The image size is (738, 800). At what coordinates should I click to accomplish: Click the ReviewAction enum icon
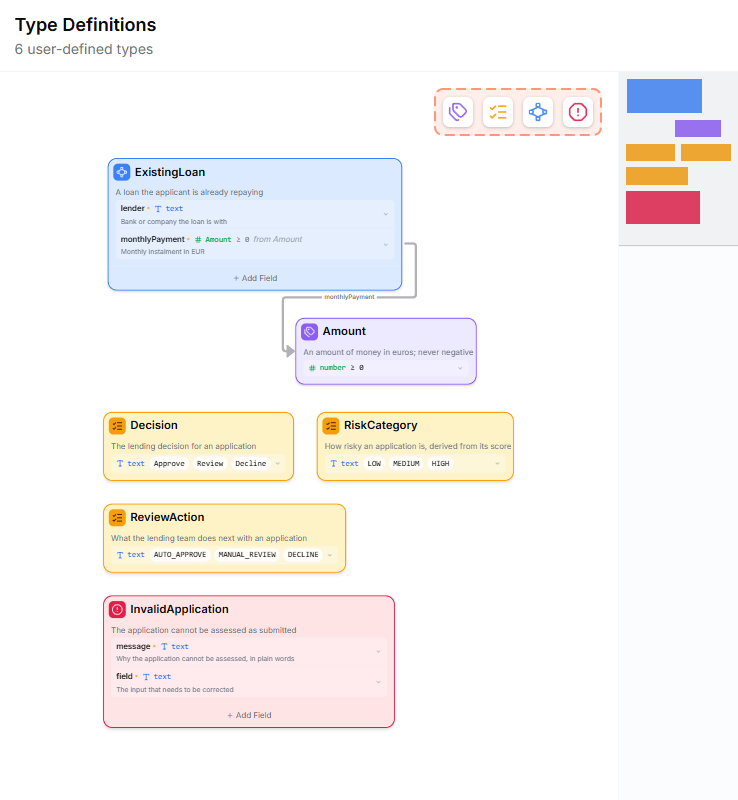[x=117, y=517]
